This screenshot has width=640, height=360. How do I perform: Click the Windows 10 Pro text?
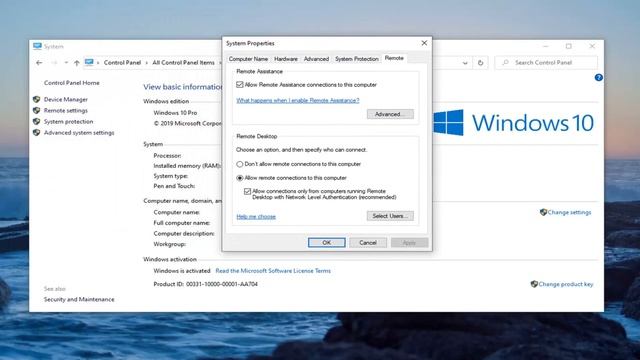click(x=175, y=113)
